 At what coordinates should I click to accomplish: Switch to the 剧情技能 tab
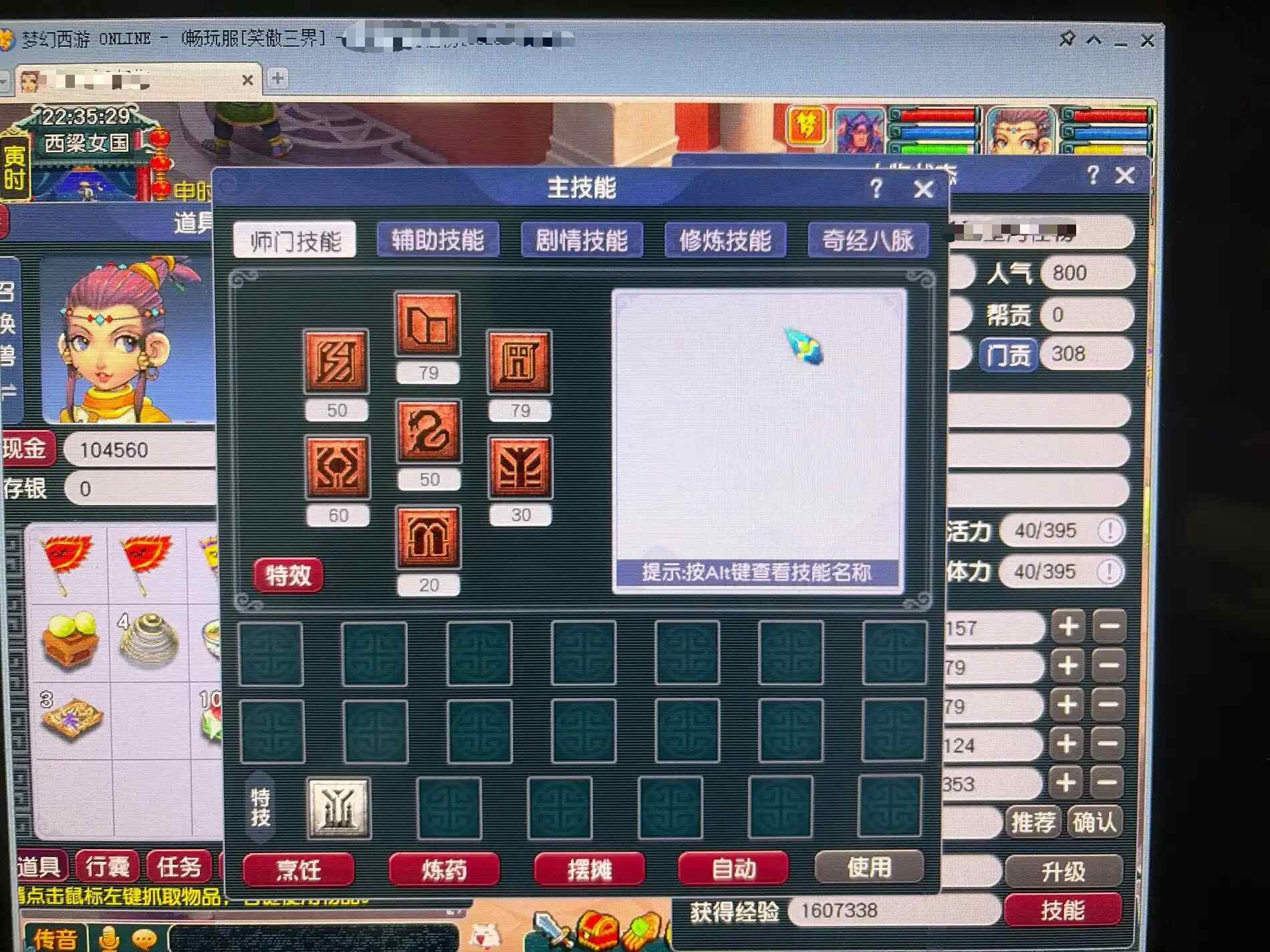pos(582,241)
